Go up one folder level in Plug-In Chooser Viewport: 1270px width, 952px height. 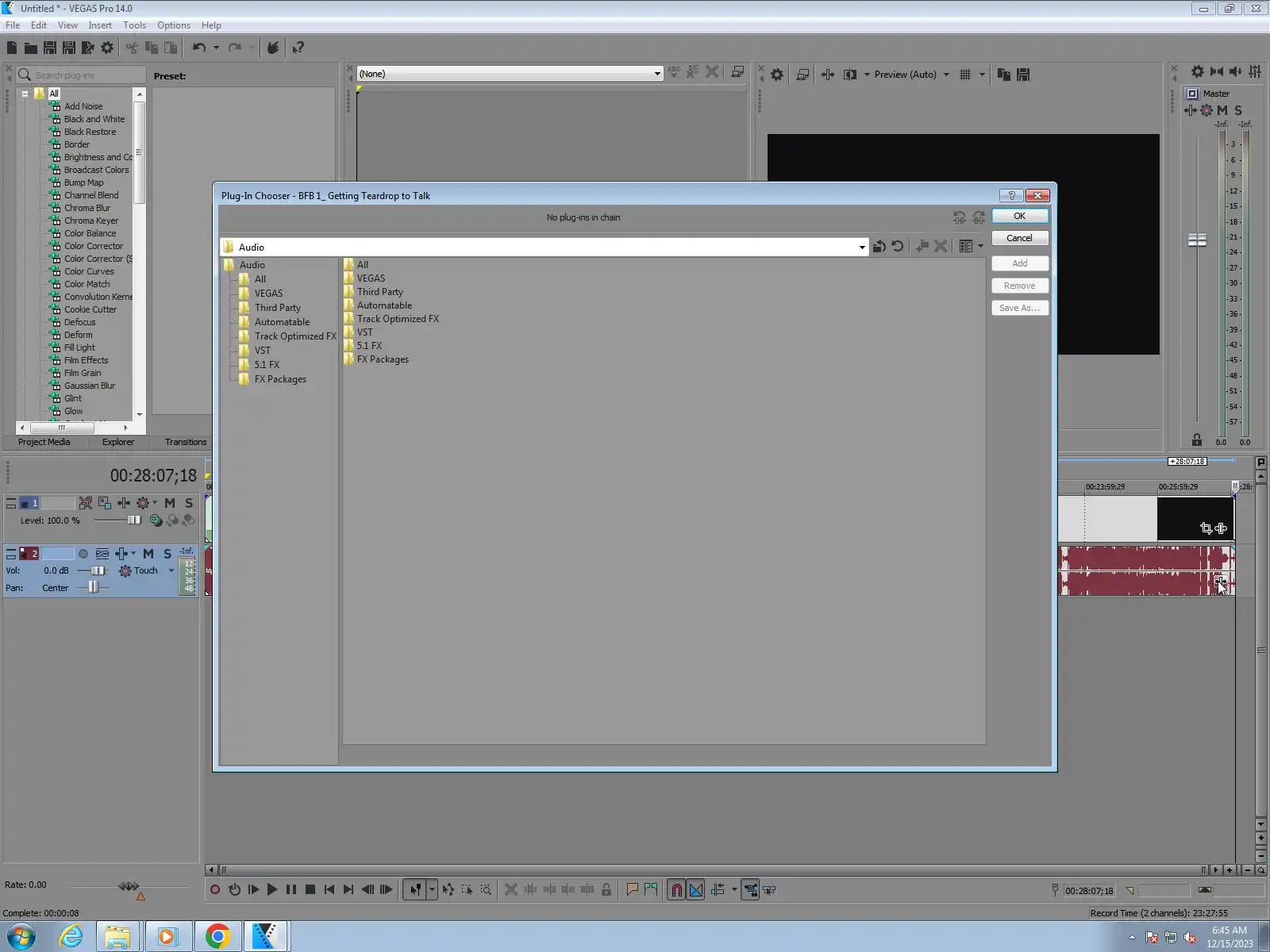point(879,247)
